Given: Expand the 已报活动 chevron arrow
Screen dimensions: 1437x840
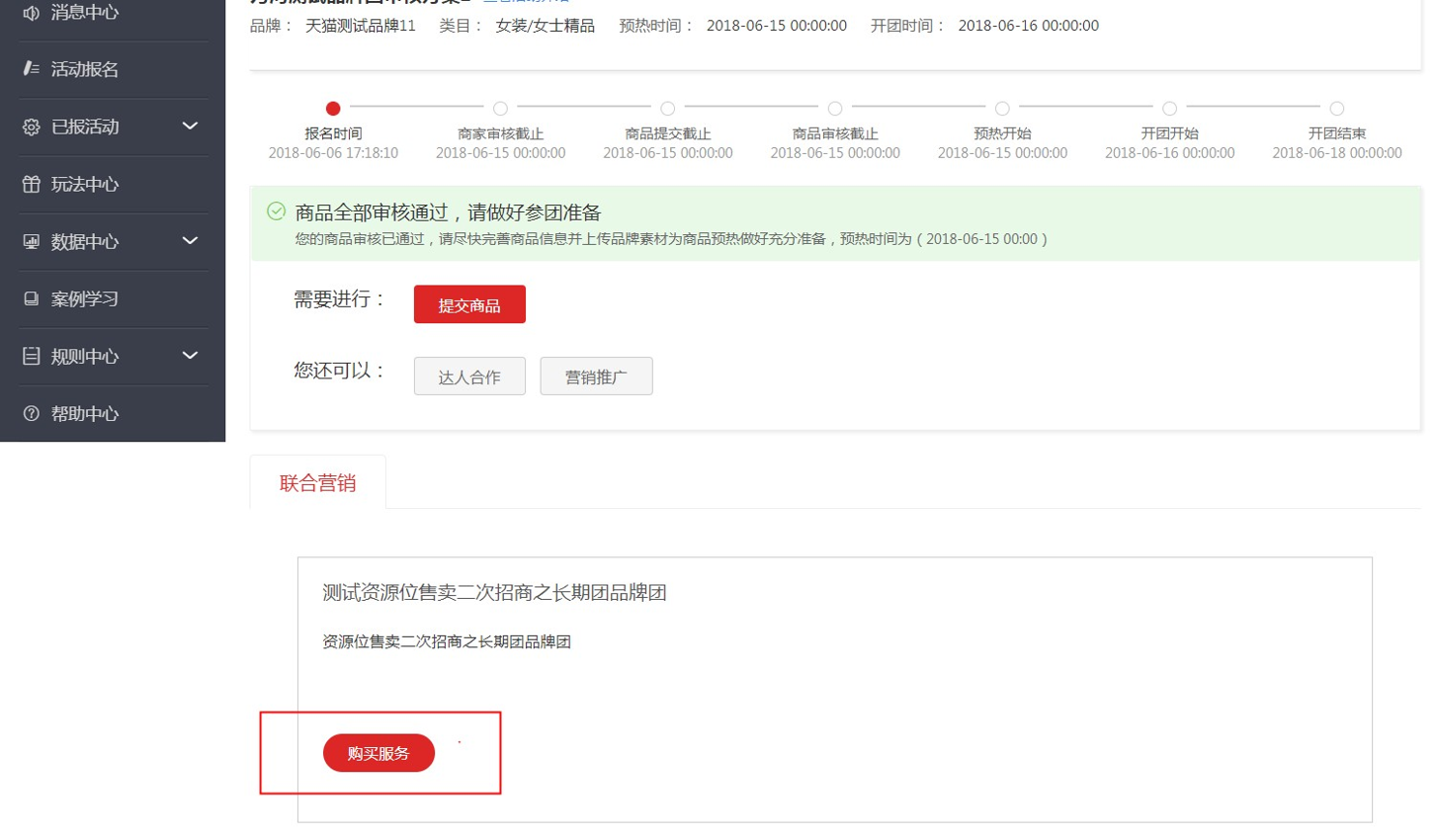Looking at the screenshot, I should click(x=190, y=126).
